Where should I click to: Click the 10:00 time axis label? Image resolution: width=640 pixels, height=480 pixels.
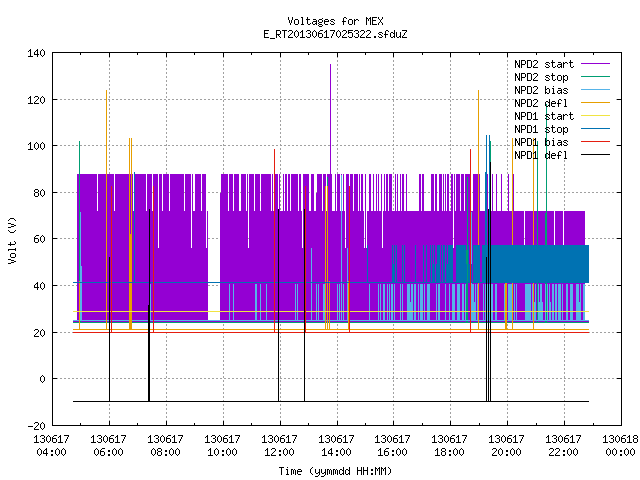(x=222, y=446)
